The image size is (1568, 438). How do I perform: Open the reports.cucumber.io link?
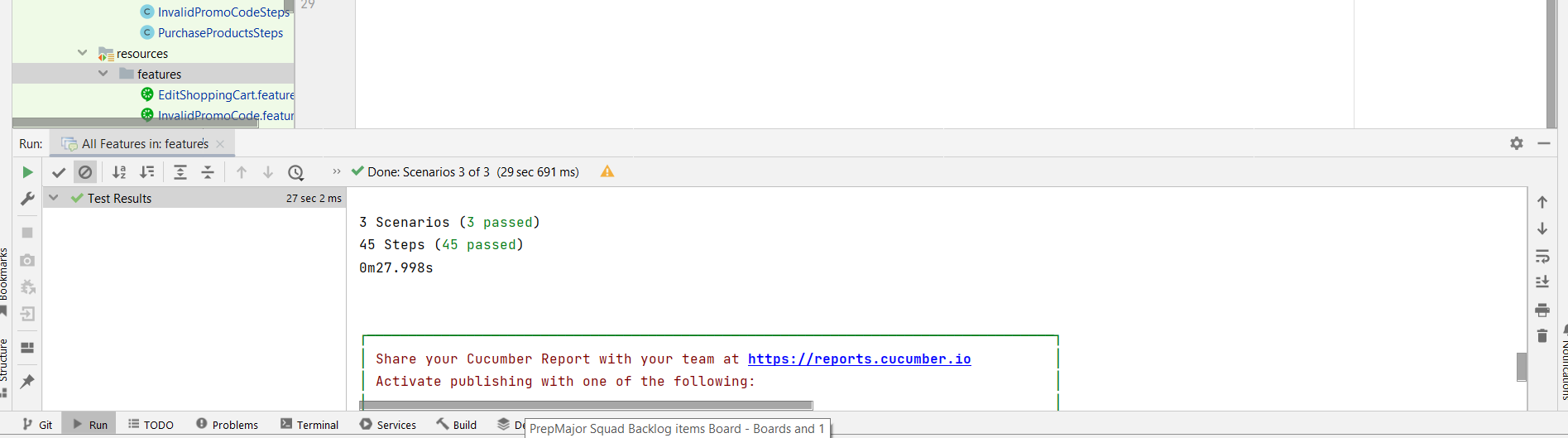coord(859,359)
